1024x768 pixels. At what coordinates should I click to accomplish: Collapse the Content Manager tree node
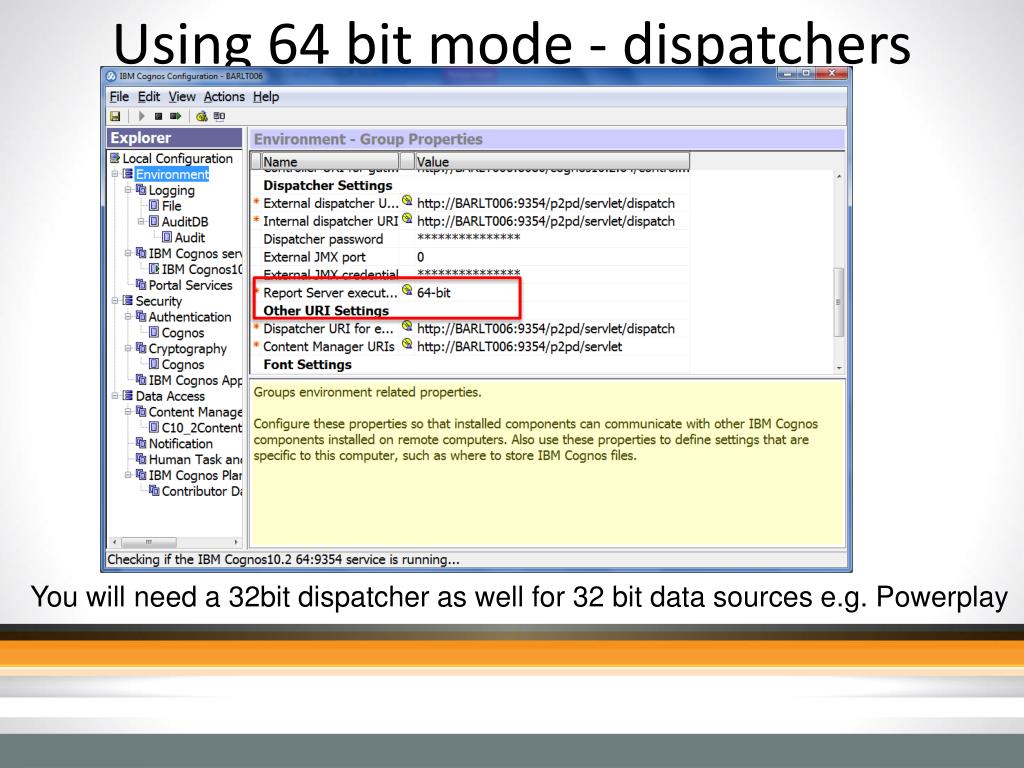point(129,411)
